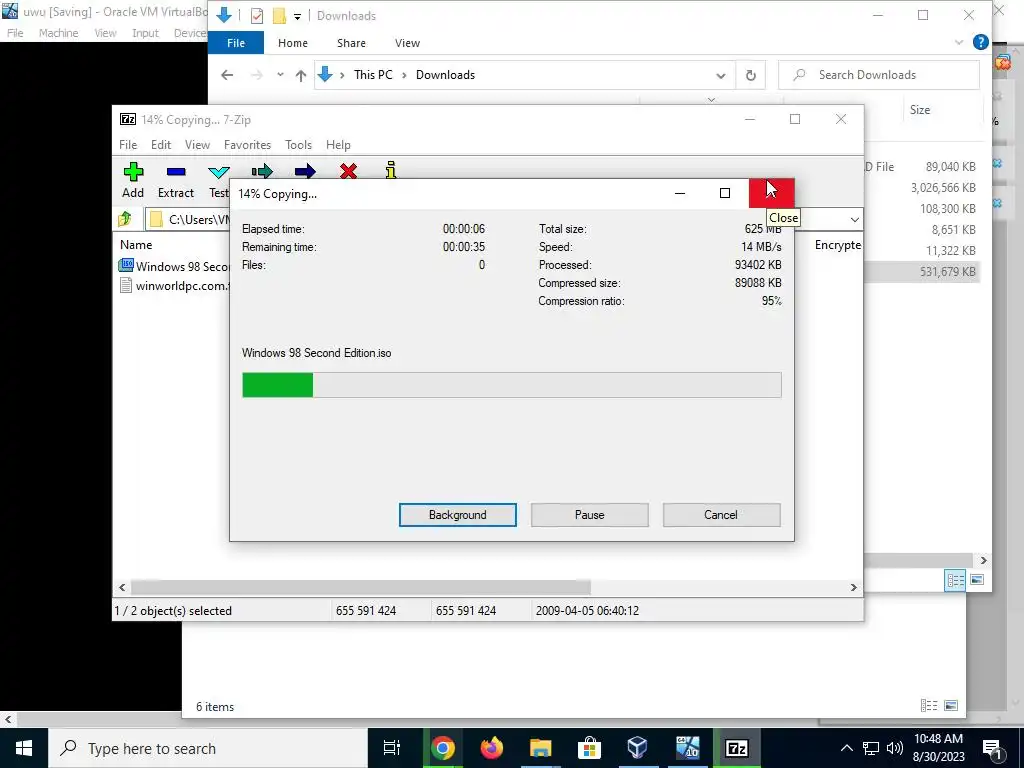Switch Explorer to details view icon
The image size is (1024, 768).
click(x=955, y=580)
